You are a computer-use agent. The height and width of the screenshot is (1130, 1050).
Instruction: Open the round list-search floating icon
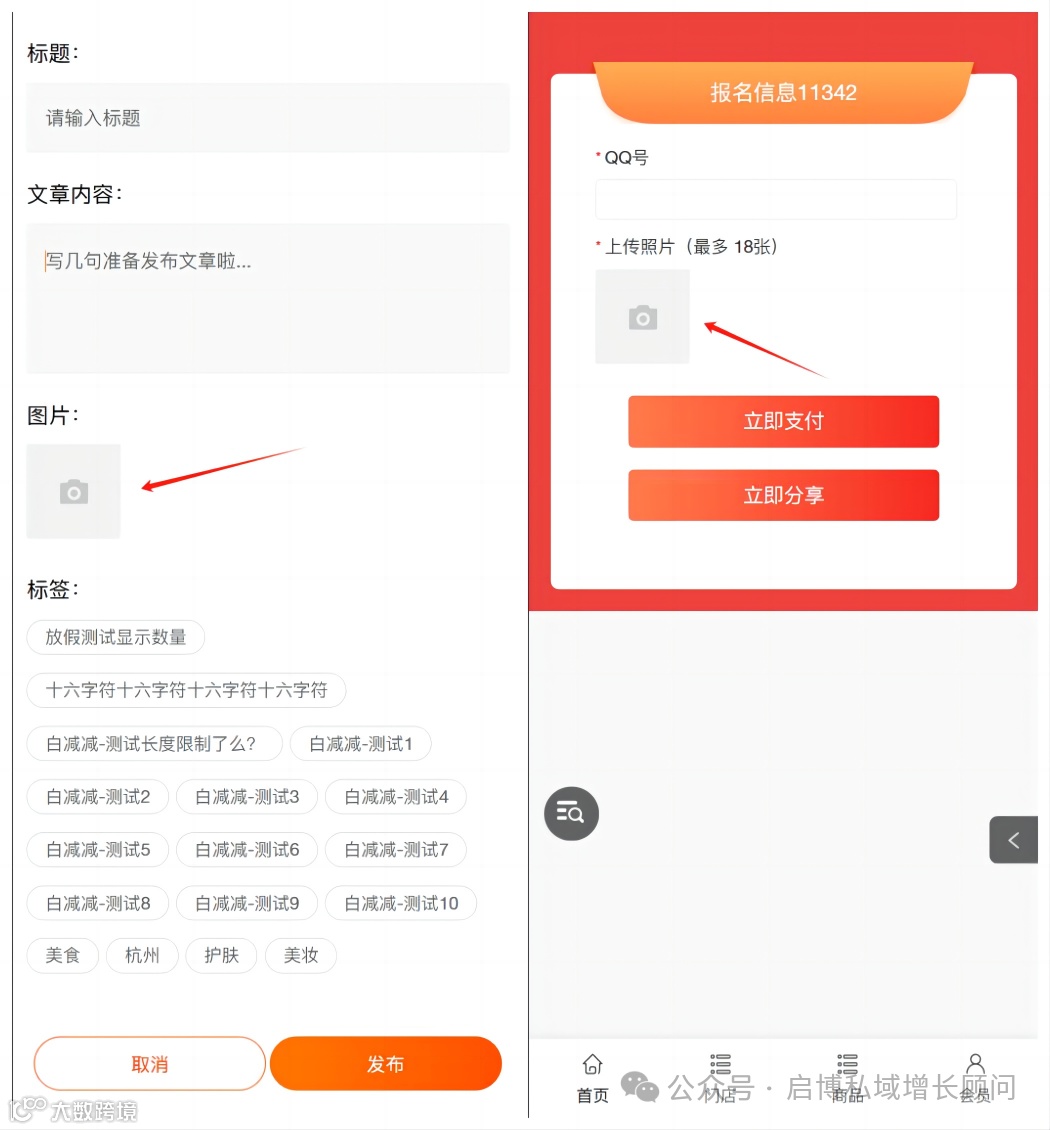point(571,814)
